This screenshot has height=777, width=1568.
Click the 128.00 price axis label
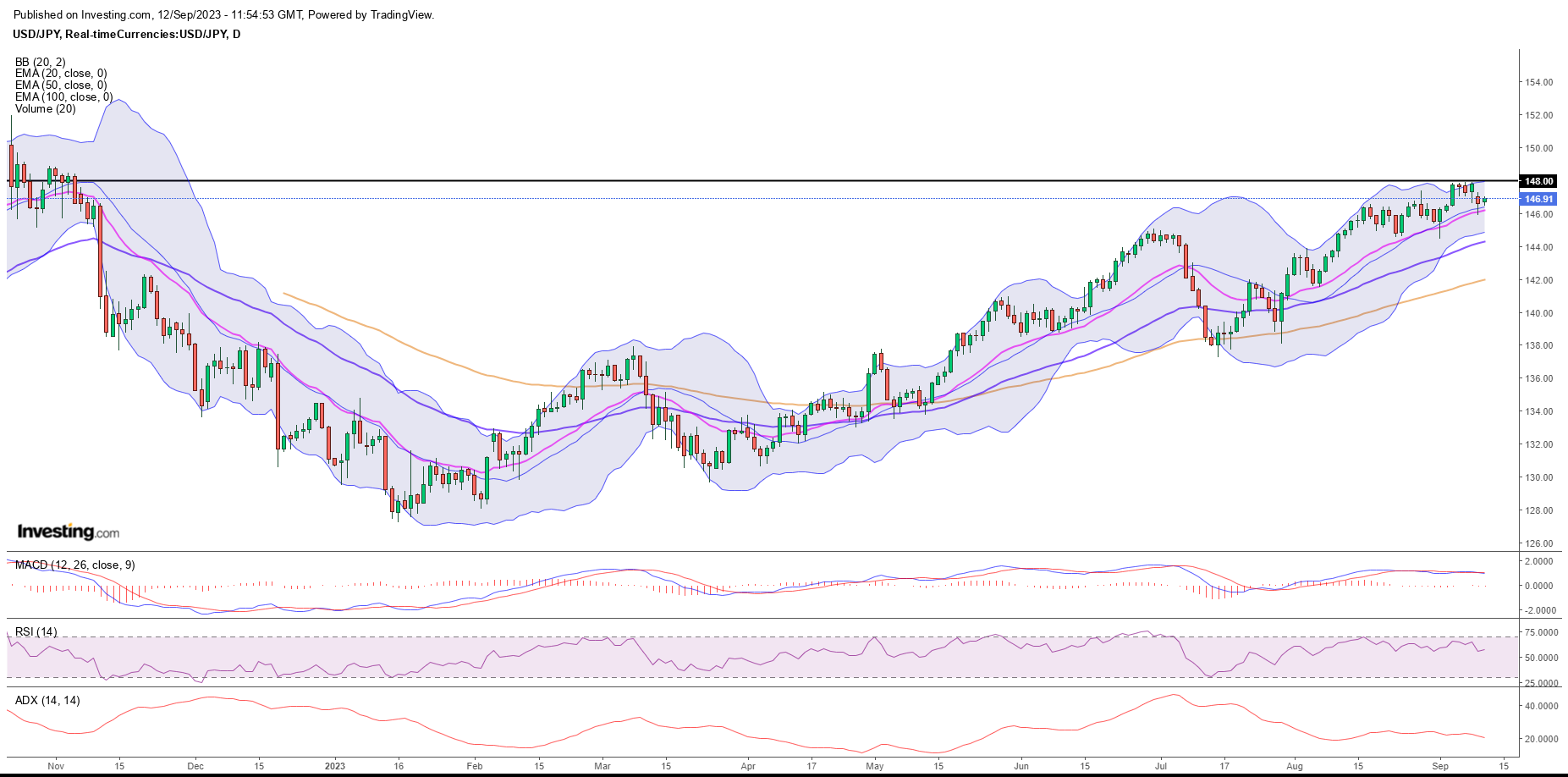1539,511
